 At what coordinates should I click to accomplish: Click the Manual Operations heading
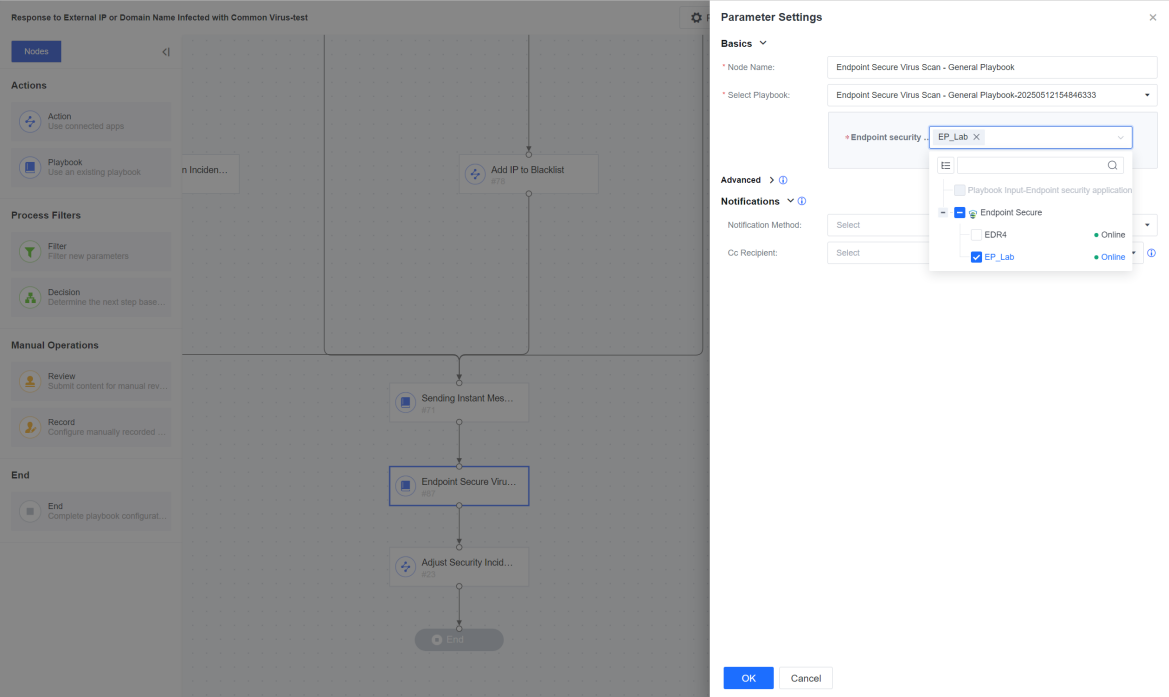[x=54, y=345]
